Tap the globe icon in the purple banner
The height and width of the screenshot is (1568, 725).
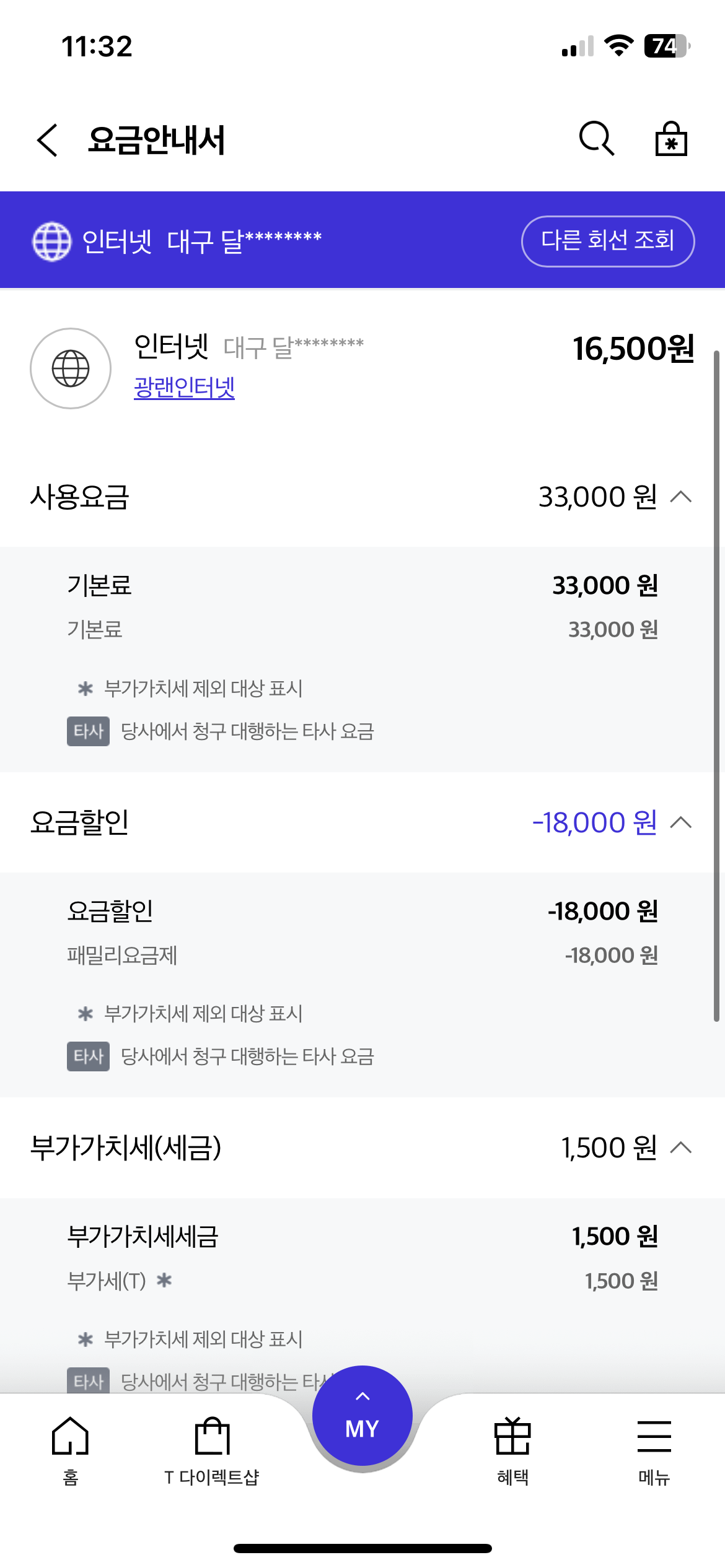(x=52, y=241)
